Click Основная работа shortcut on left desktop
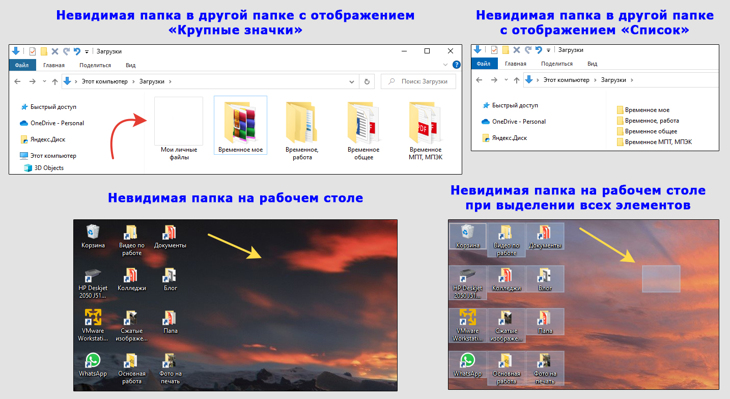Viewport: 730px width, 399px height. pos(131,369)
